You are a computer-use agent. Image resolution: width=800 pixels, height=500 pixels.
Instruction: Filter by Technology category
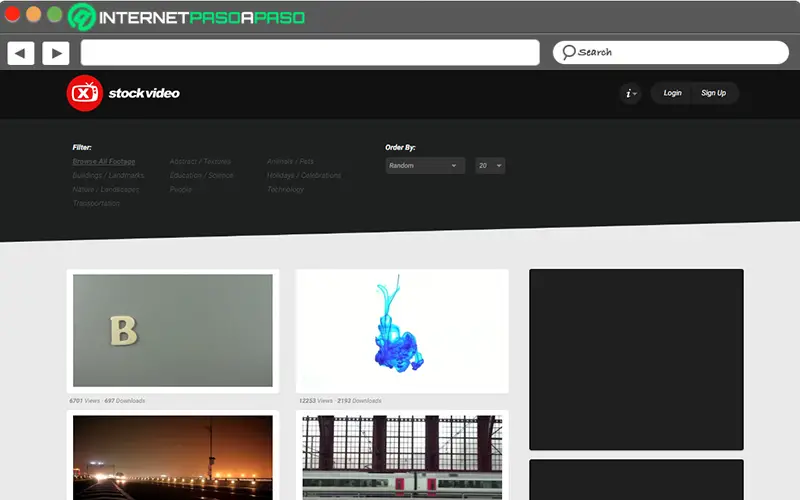285,189
